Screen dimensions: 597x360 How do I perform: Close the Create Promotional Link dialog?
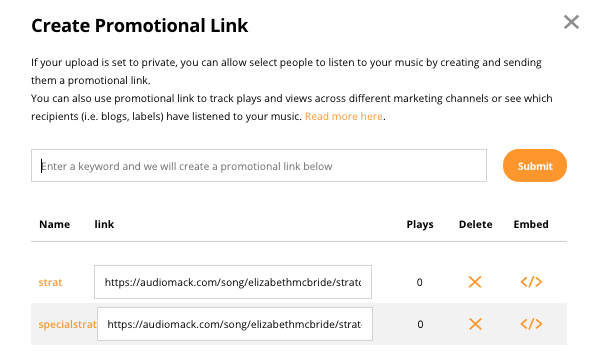(571, 22)
